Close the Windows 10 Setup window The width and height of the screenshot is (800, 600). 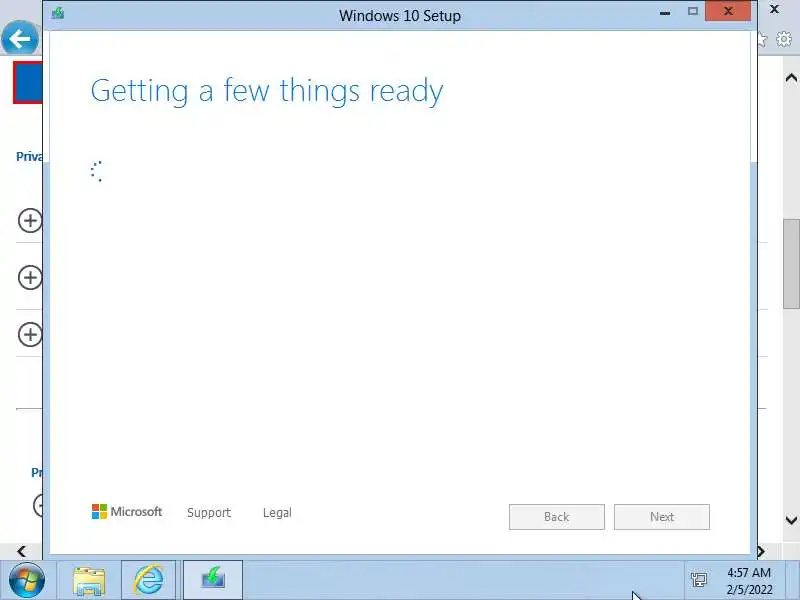pos(728,11)
